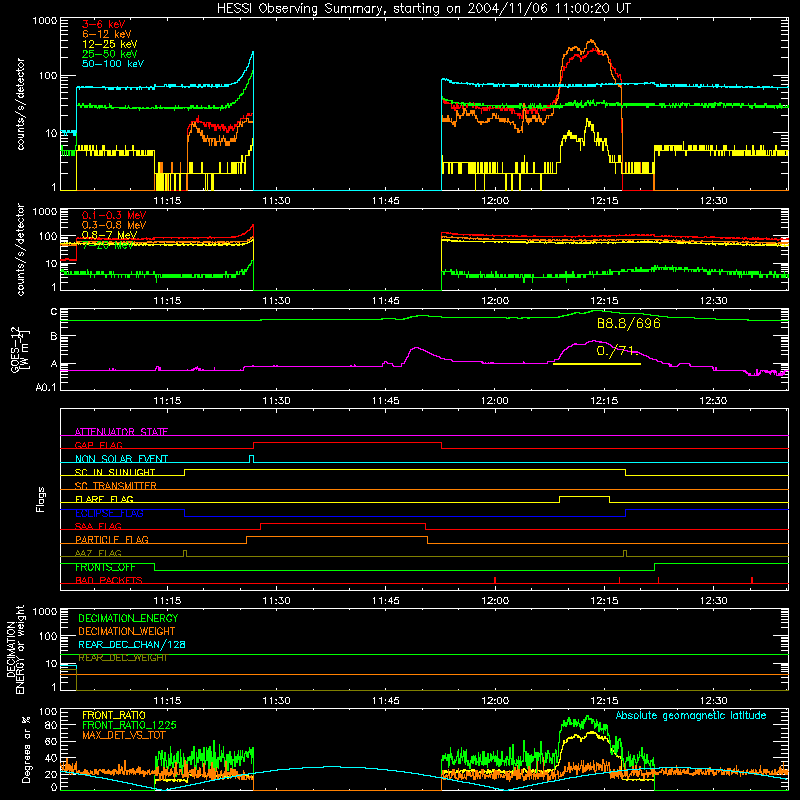Click the yellow flare interval bar in GOES panel
The width and height of the screenshot is (800, 800).
click(596, 364)
